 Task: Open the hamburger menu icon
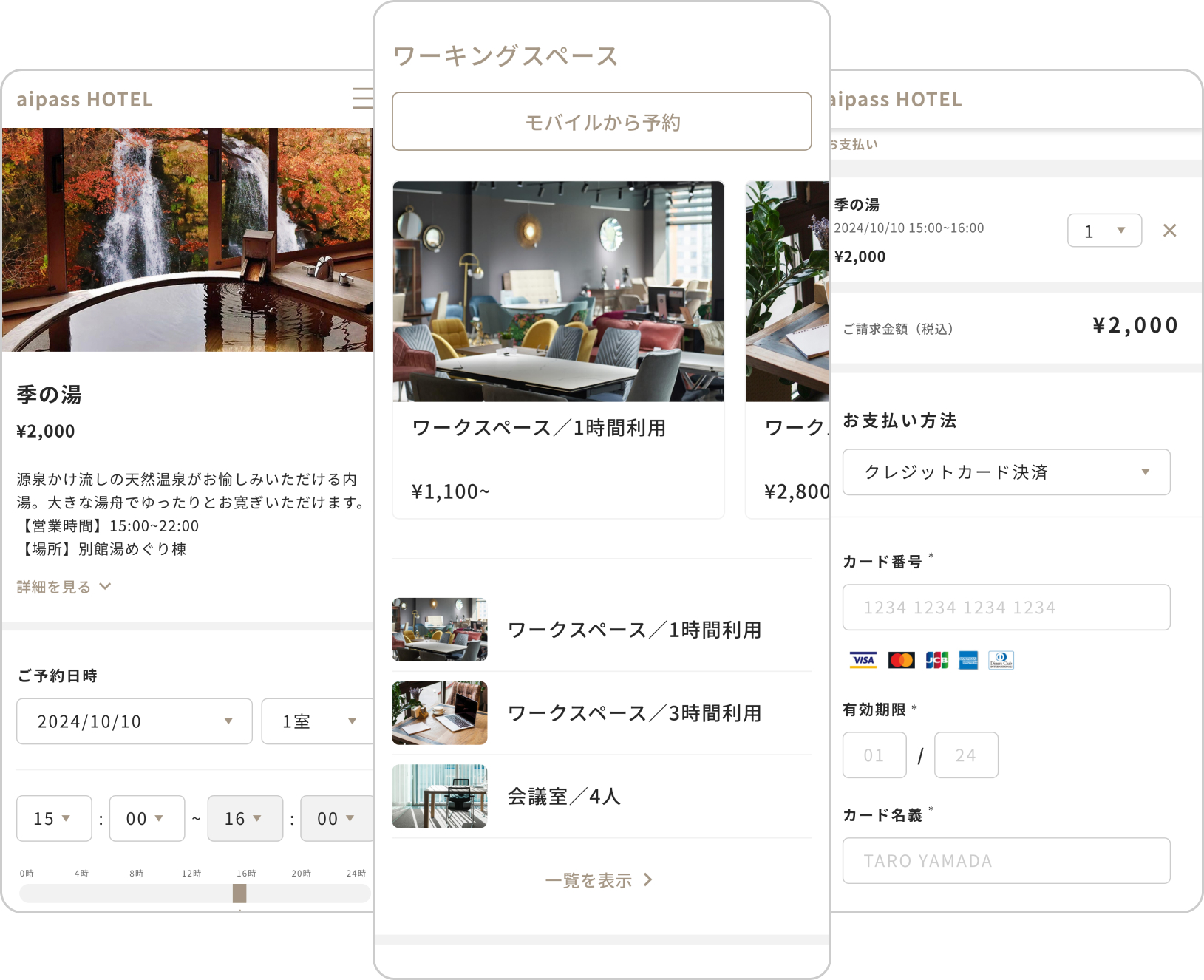click(x=362, y=98)
